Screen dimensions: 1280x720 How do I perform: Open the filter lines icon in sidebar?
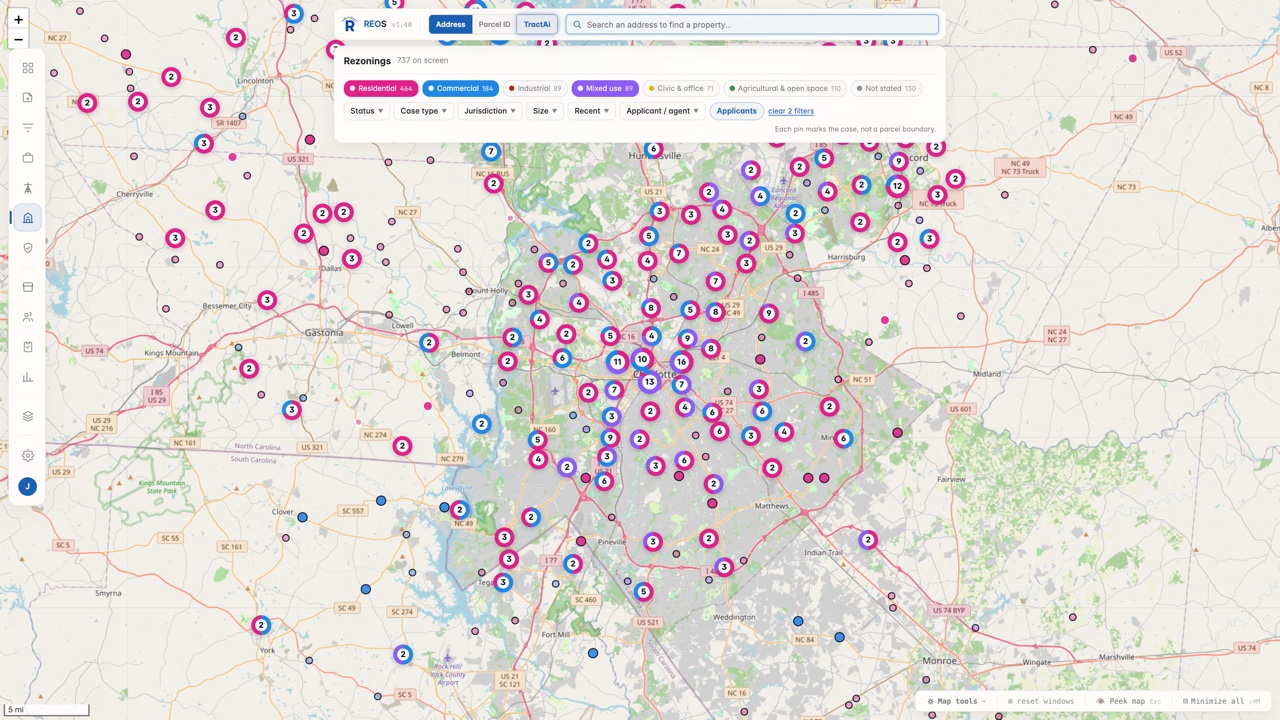(x=28, y=128)
